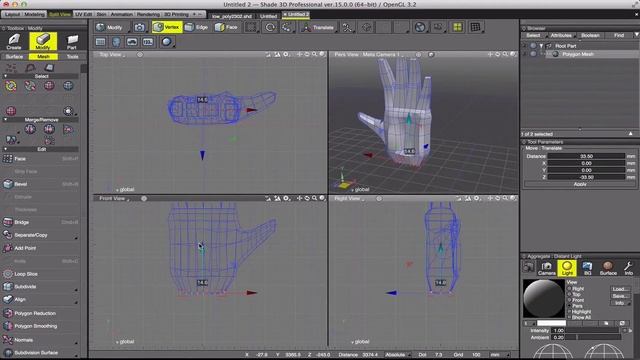Open the Light tab icon in Aggregate panel
Viewport: 640px width, 360px height.
pyautogui.click(x=567, y=268)
